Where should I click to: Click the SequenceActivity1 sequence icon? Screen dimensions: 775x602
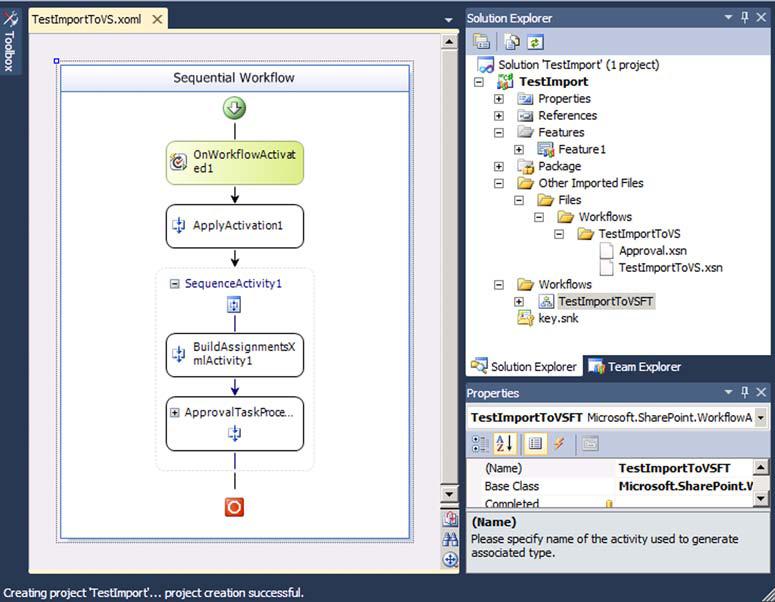pyautogui.click(x=234, y=304)
